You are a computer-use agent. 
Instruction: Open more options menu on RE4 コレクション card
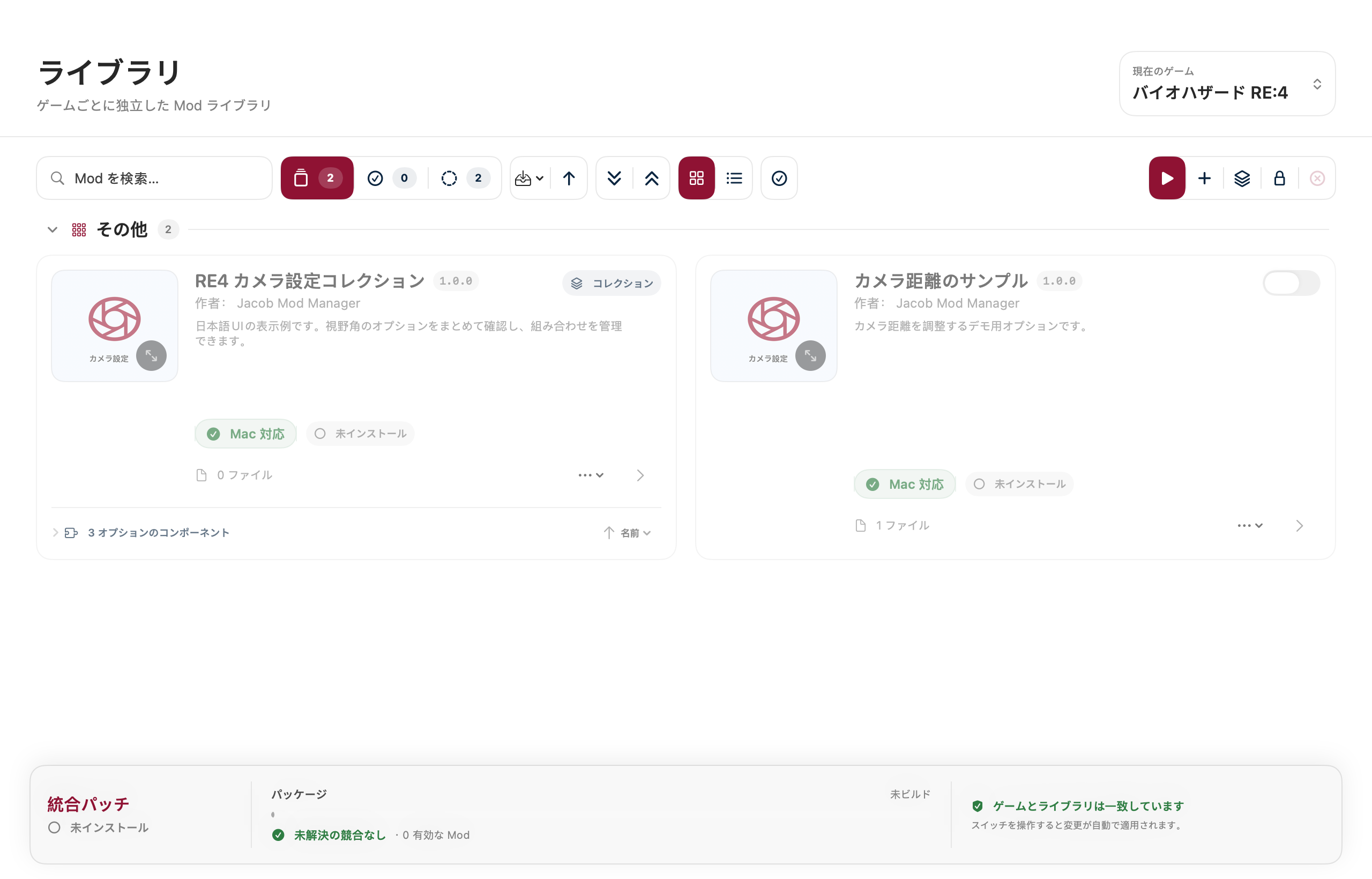[x=591, y=475]
